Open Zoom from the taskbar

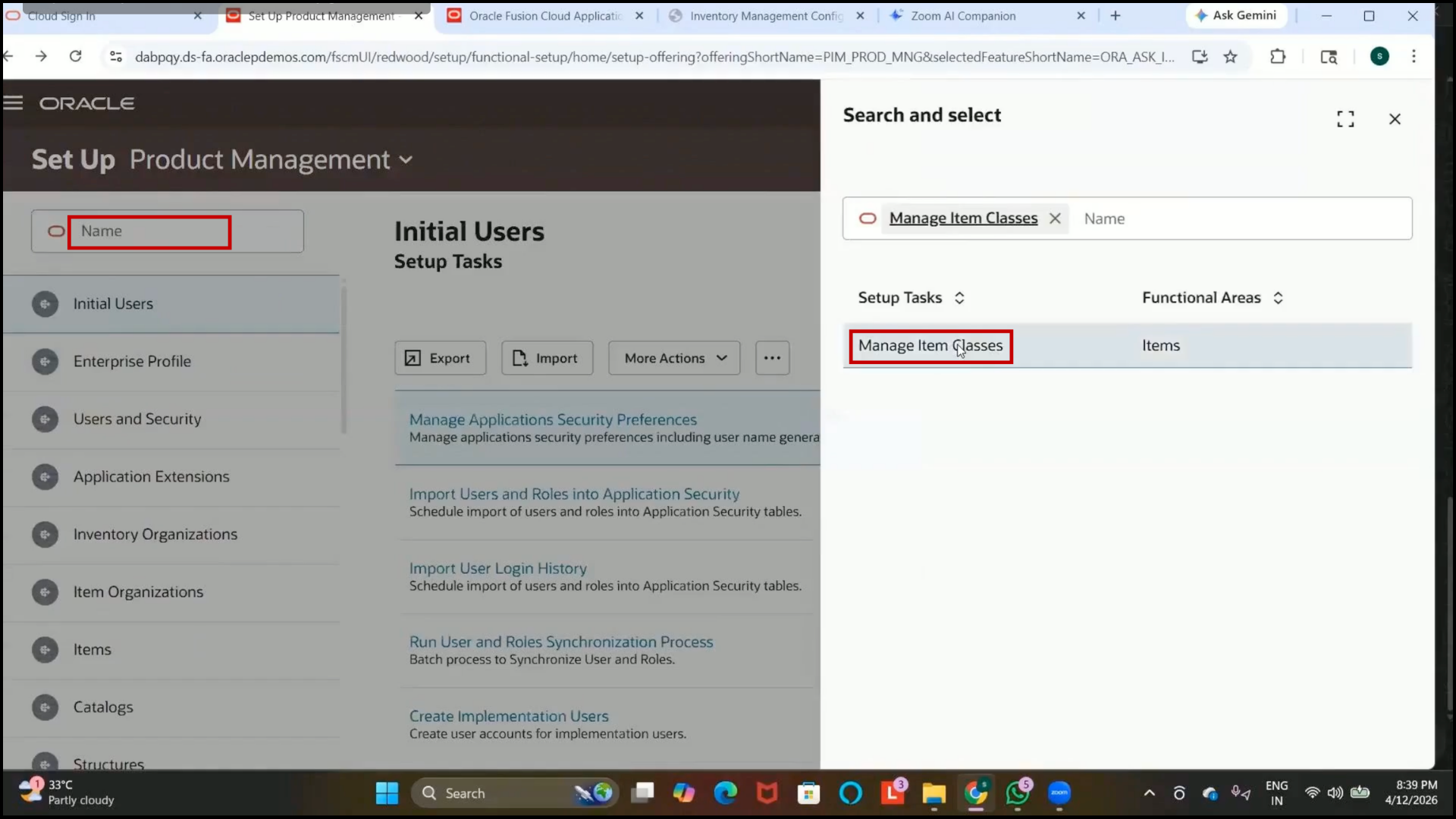(x=1059, y=793)
